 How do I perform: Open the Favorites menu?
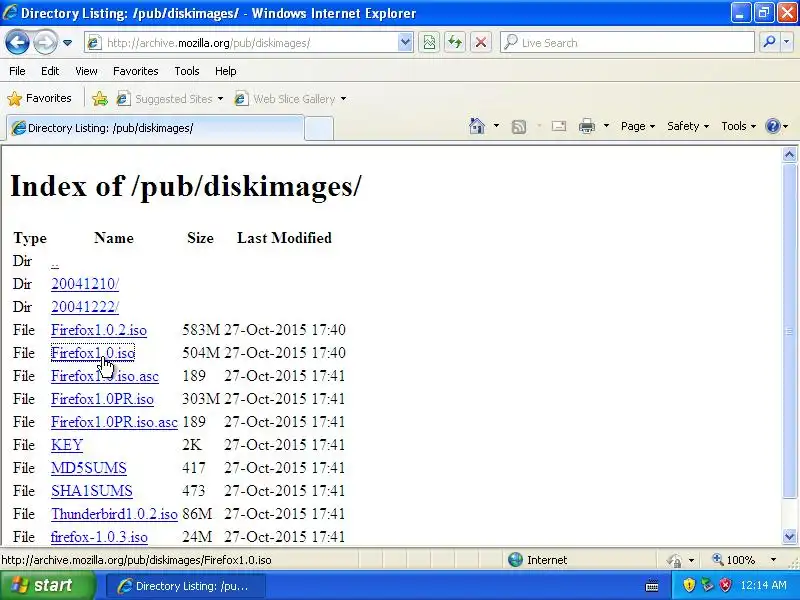pyautogui.click(x=136, y=71)
